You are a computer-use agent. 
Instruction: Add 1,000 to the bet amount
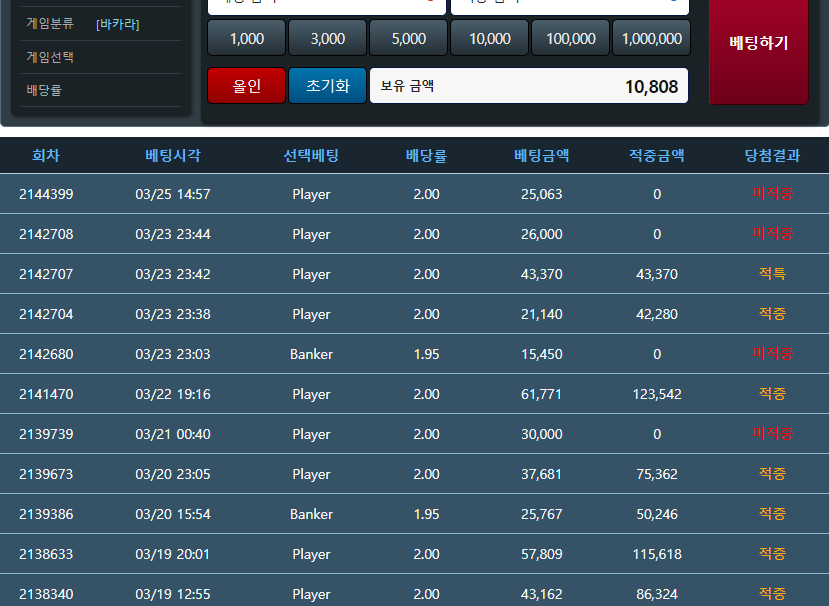(246, 38)
